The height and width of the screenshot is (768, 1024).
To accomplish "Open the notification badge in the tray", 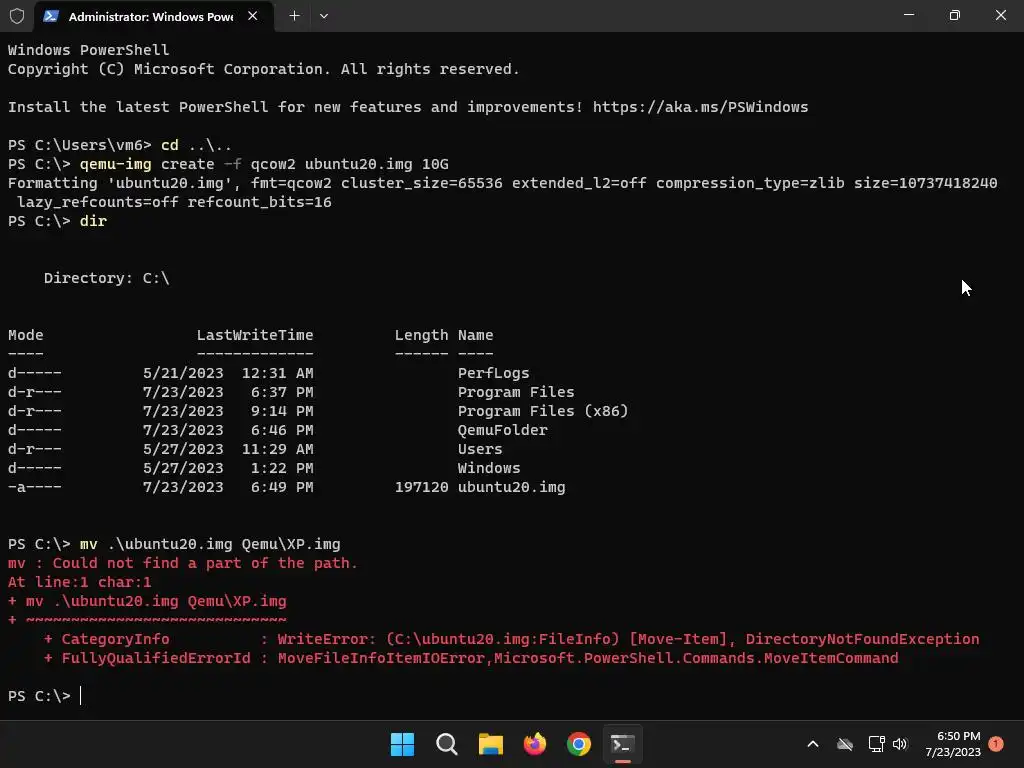I will click(x=996, y=744).
